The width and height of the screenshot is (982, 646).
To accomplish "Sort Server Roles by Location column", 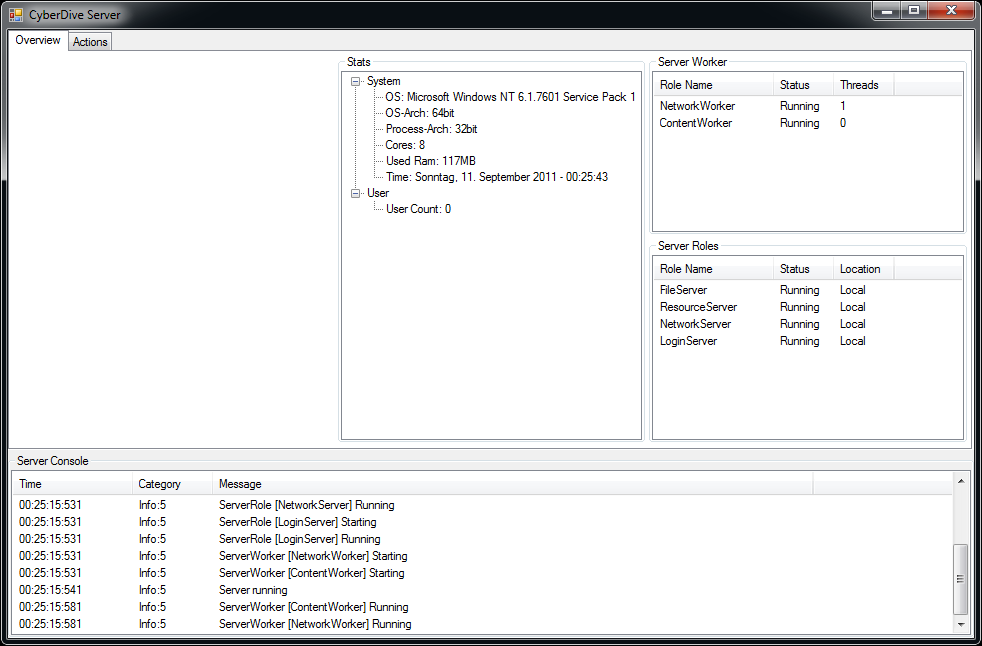I will (x=860, y=269).
